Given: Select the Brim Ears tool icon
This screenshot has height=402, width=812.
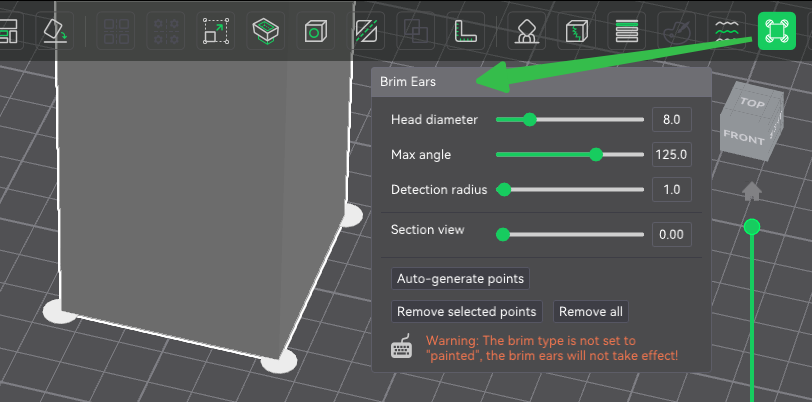Looking at the screenshot, I should point(775,31).
